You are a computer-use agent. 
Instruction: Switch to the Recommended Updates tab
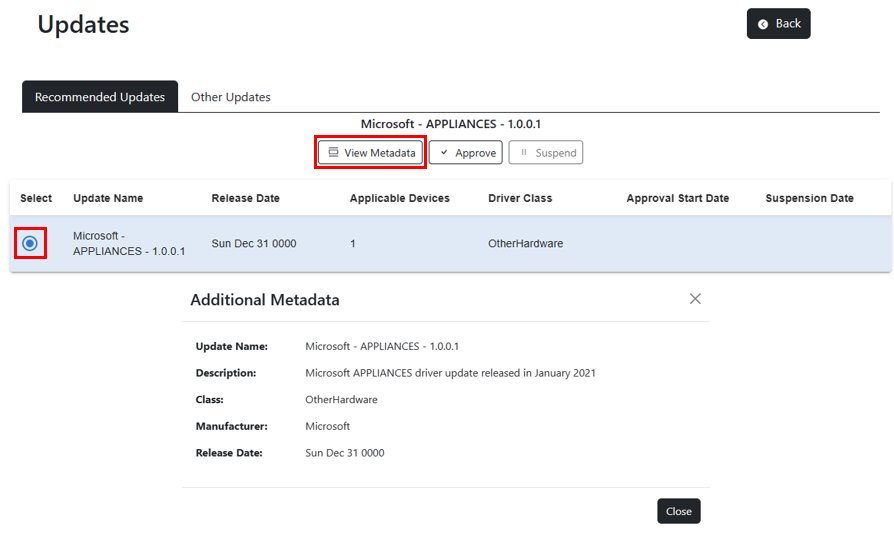pos(100,96)
